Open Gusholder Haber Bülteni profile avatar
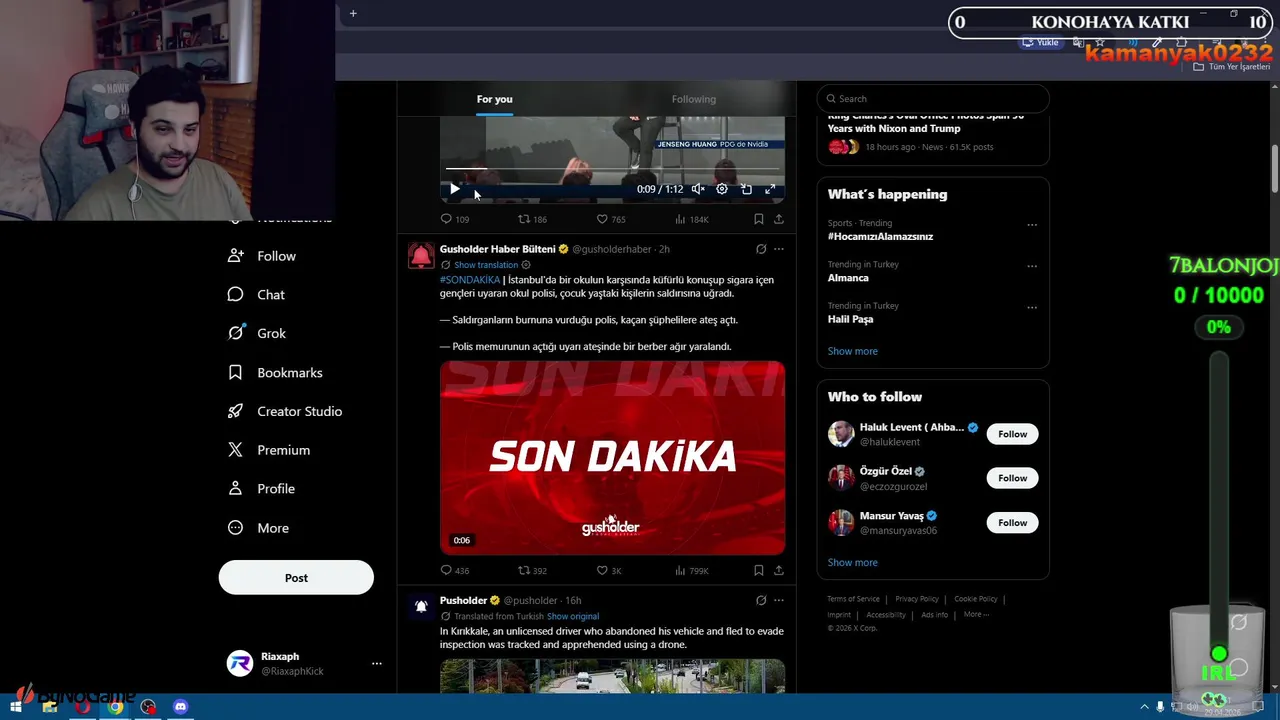 [x=421, y=256]
